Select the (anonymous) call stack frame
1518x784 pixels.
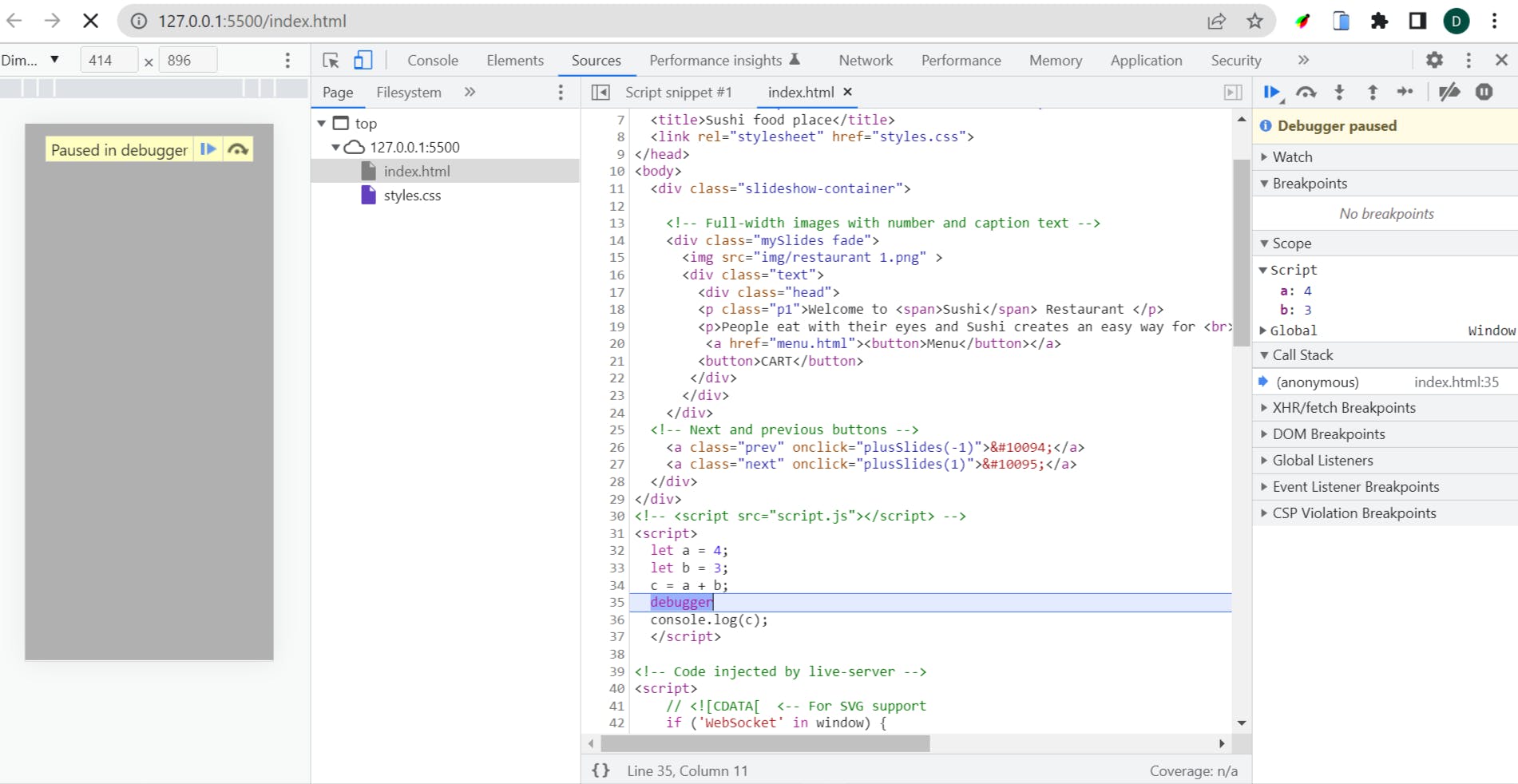[1385, 382]
